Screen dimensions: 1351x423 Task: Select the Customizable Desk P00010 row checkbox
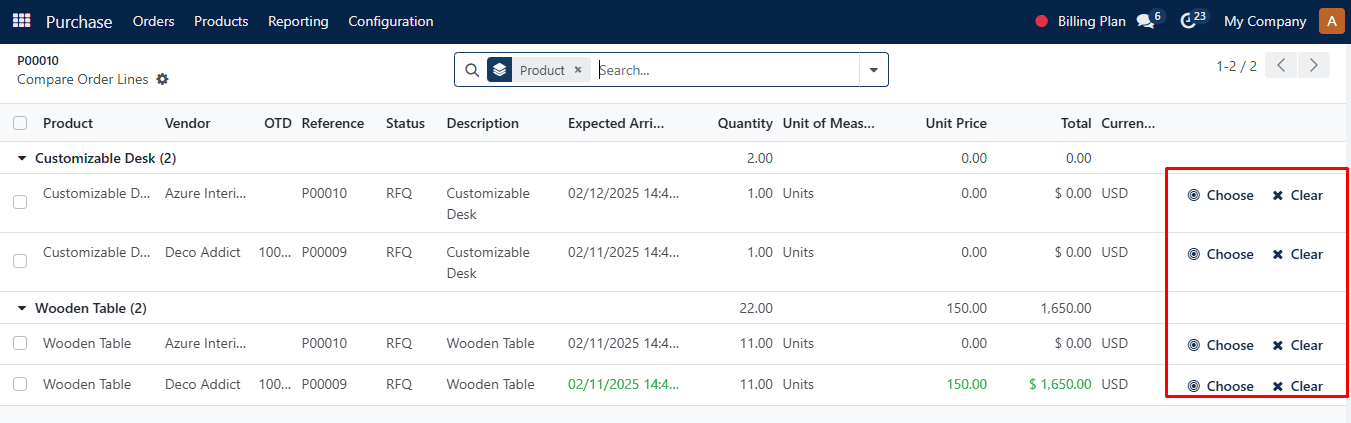click(x=20, y=202)
